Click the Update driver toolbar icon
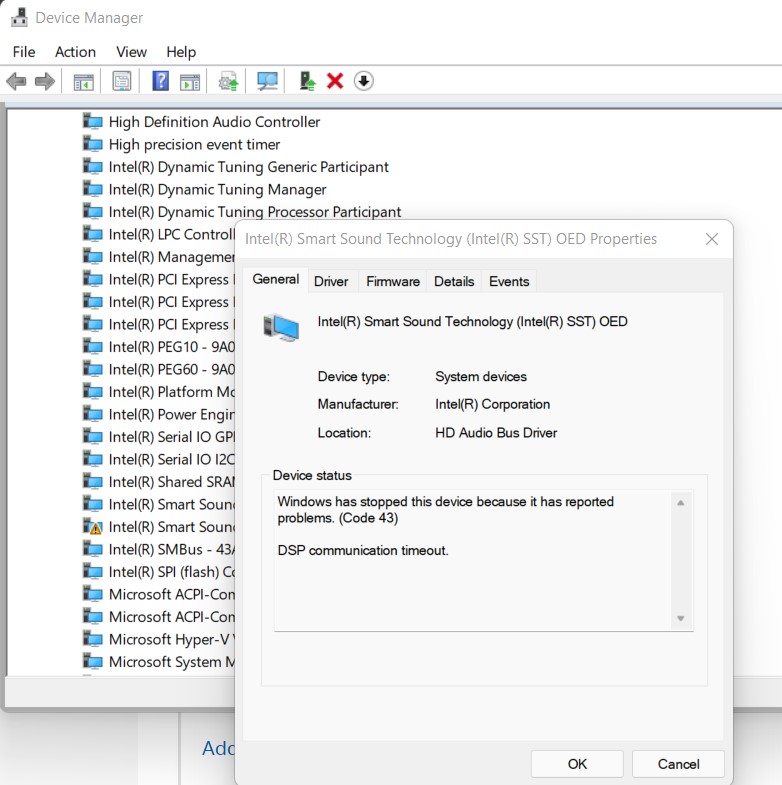This screenshot has width=782, height=785. click(x=229, y=81)
